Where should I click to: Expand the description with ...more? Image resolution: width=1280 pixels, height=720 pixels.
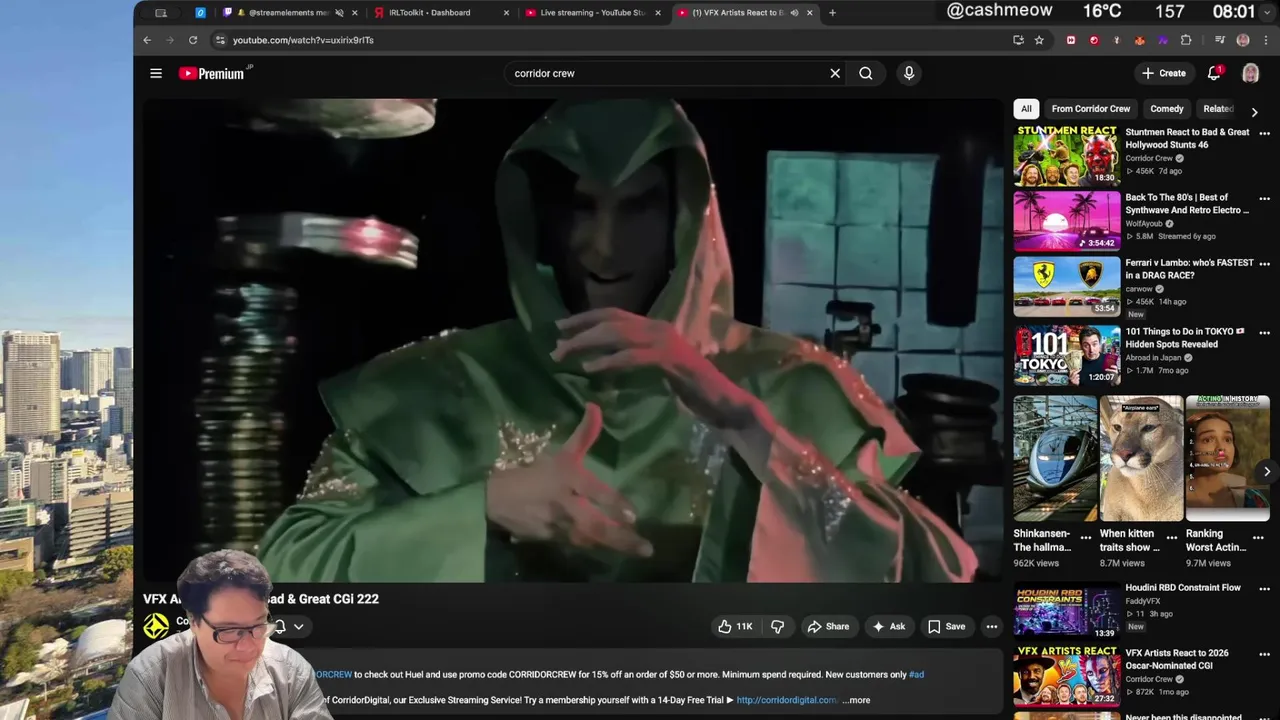click(858, 700)
